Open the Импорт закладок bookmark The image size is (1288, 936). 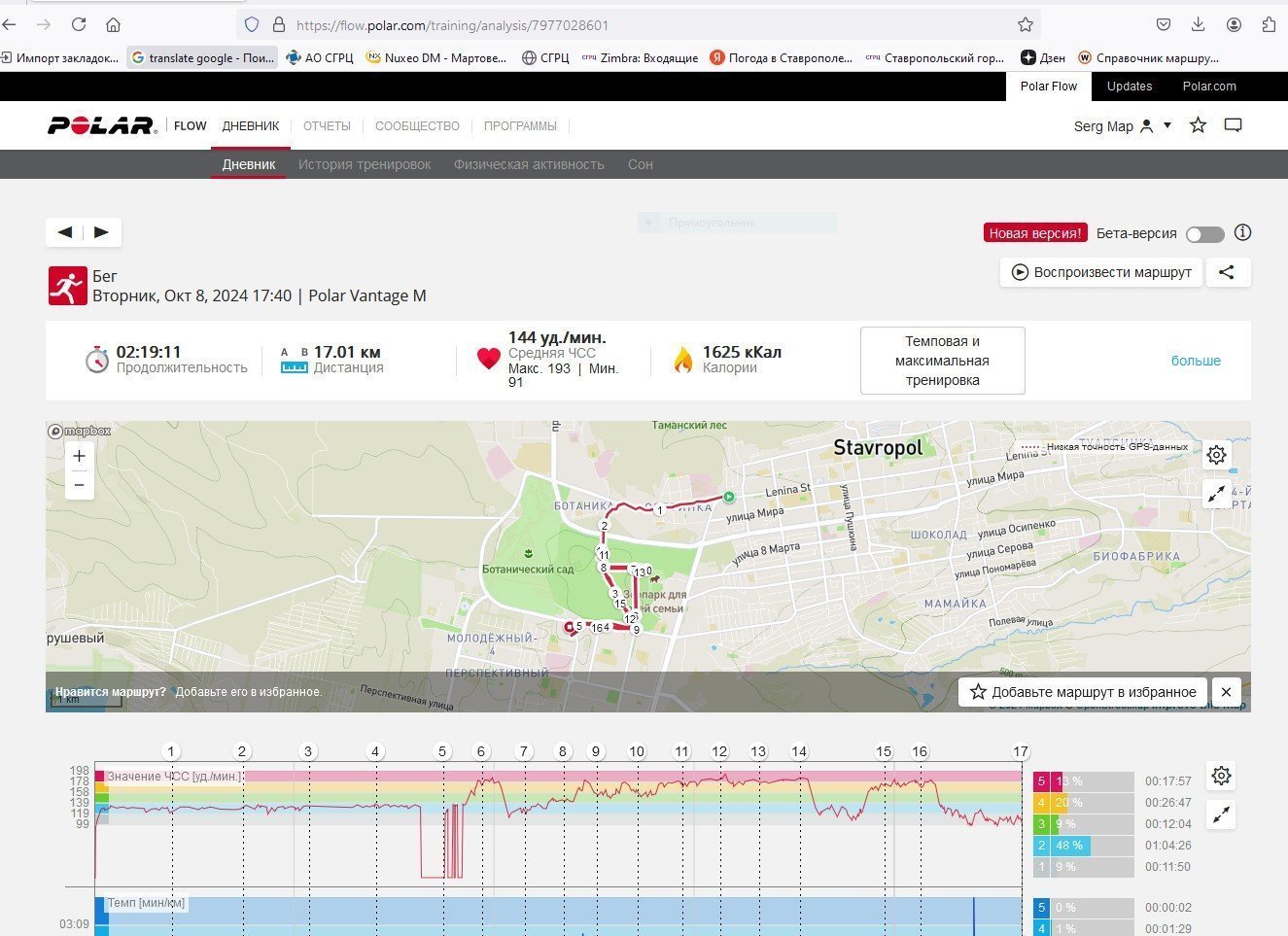[x=60, y=58]
